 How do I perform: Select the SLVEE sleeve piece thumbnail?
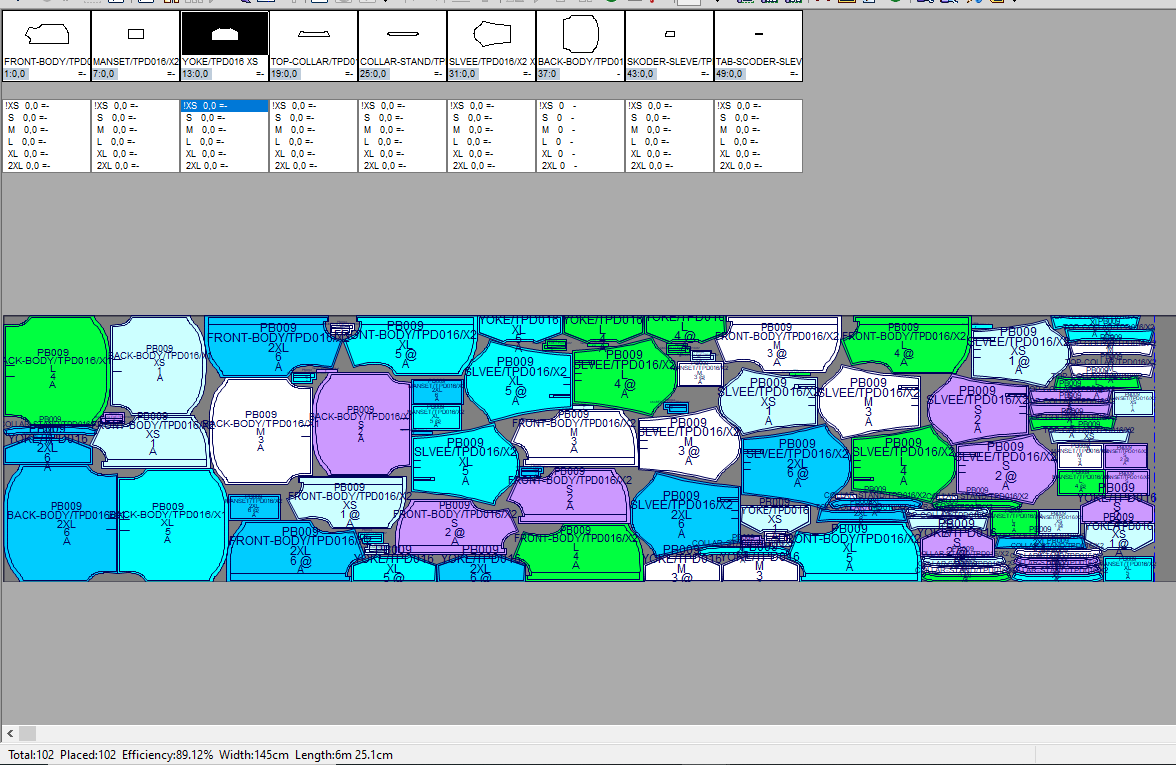[x=491, y=36]
